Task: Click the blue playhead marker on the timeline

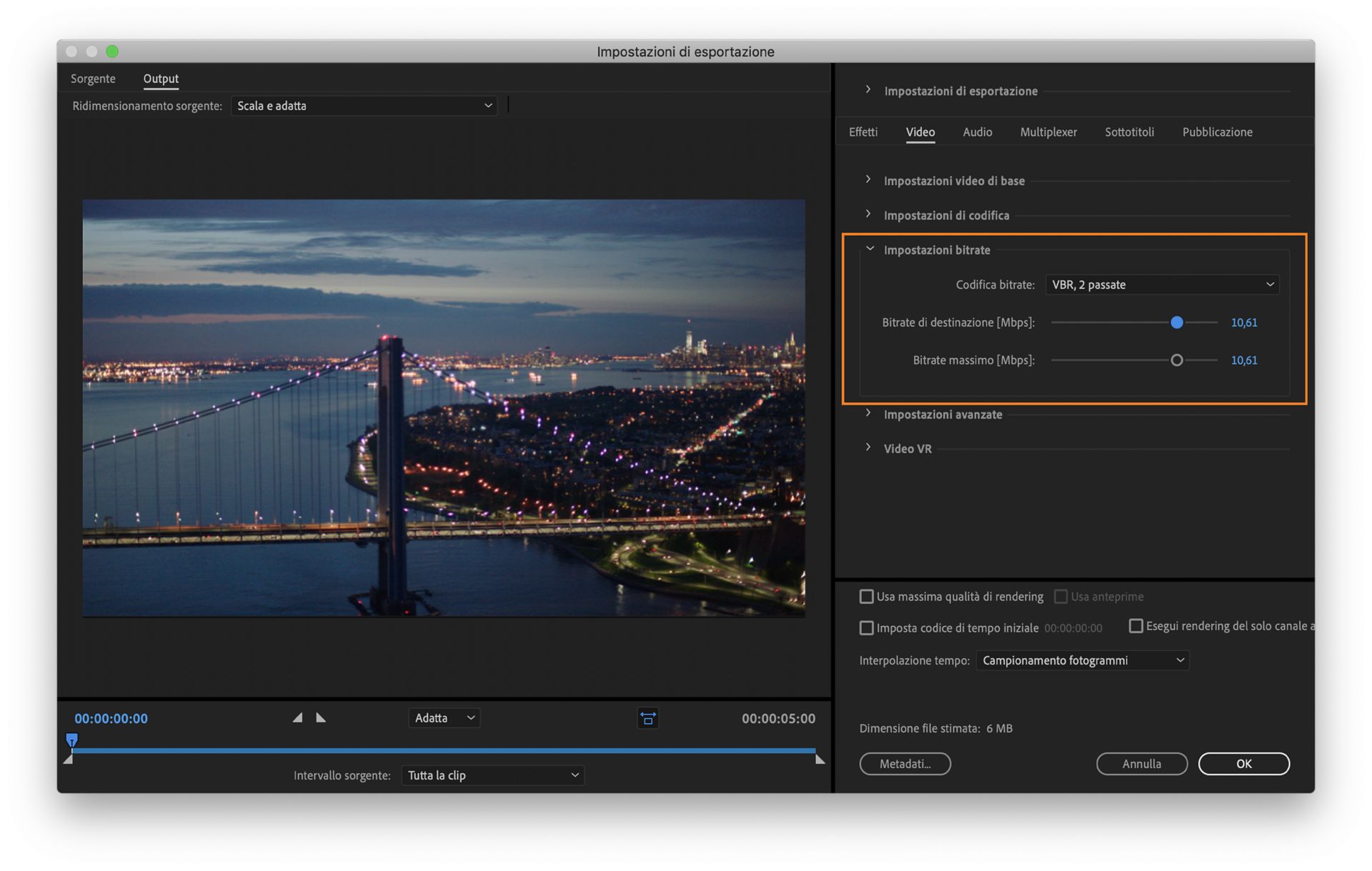Action: click(71, 740)
